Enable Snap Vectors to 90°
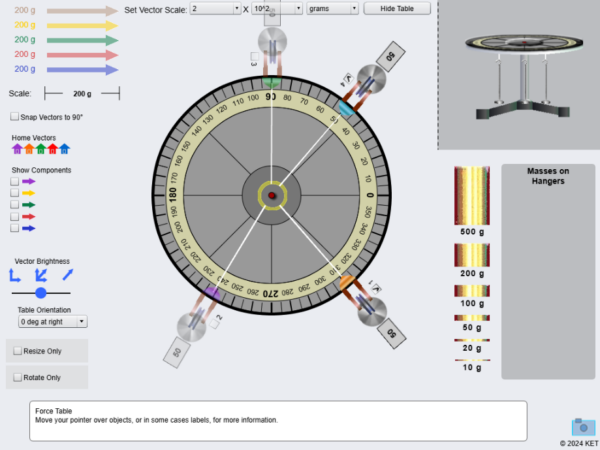The height and width of the screenshot is (450, 600). 15,117
